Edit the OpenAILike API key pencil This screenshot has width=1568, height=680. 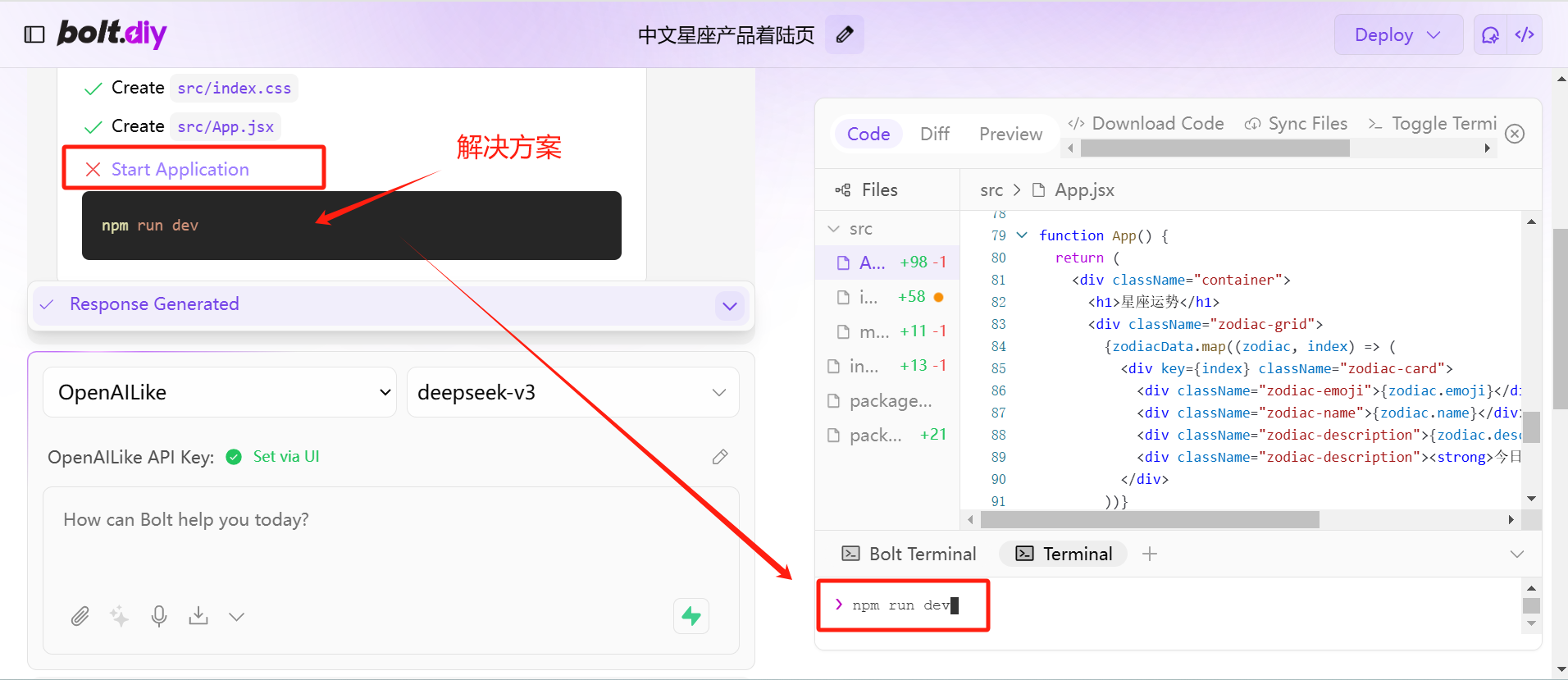pos(720,457)
